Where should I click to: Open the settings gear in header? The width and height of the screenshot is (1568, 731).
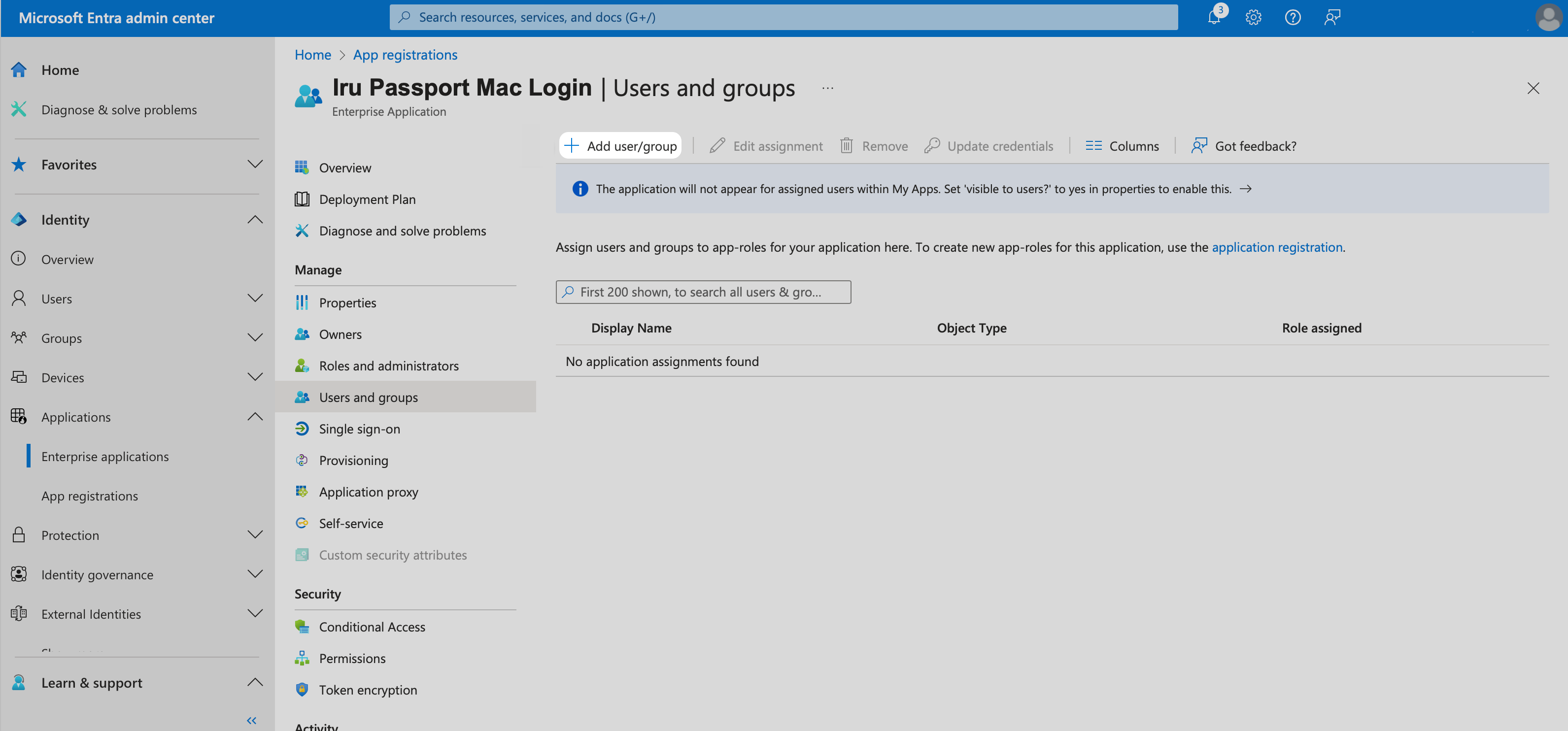(x=1253, y=17)
